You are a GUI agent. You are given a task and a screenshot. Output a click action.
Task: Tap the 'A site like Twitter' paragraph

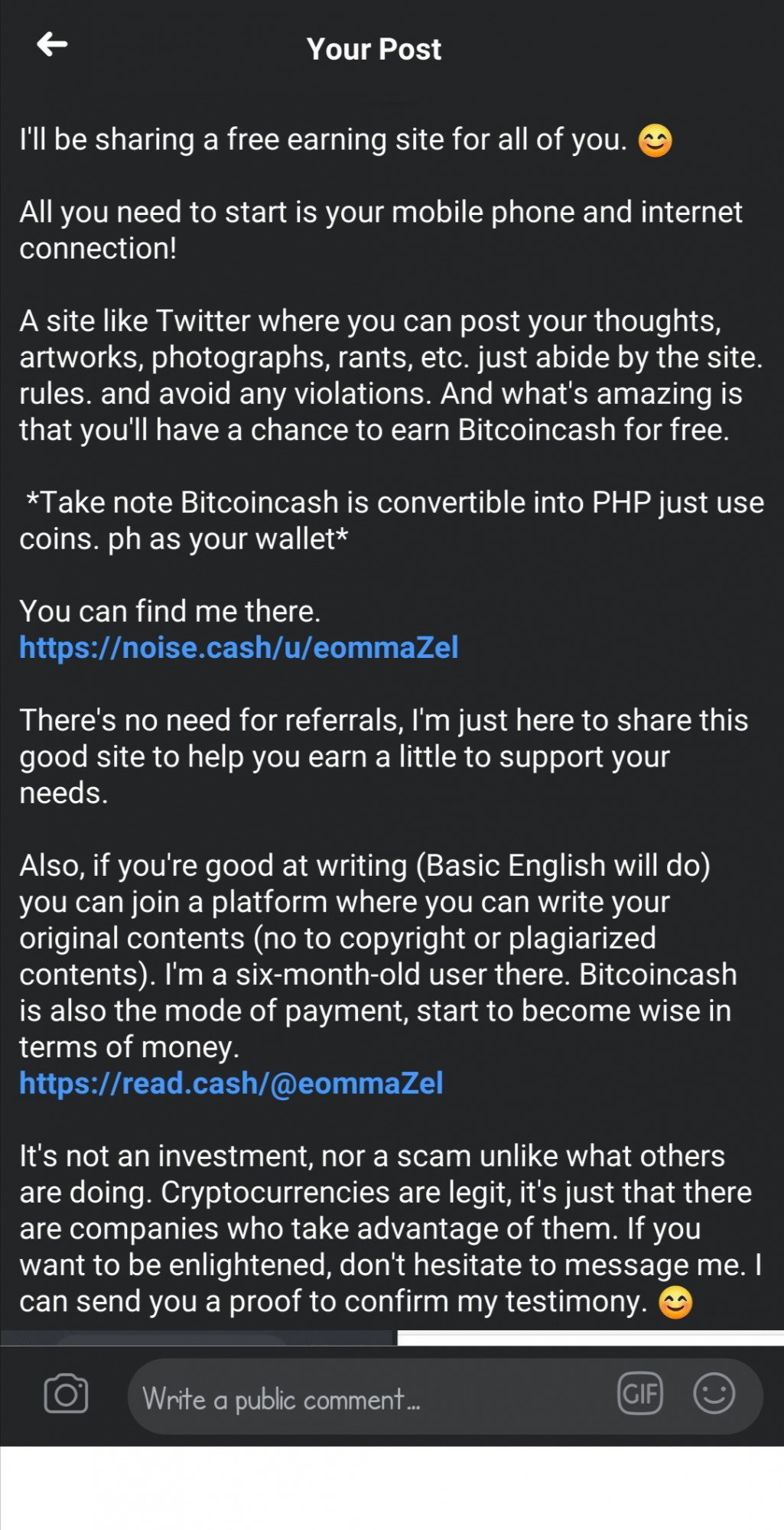click(x=391, y=375)
